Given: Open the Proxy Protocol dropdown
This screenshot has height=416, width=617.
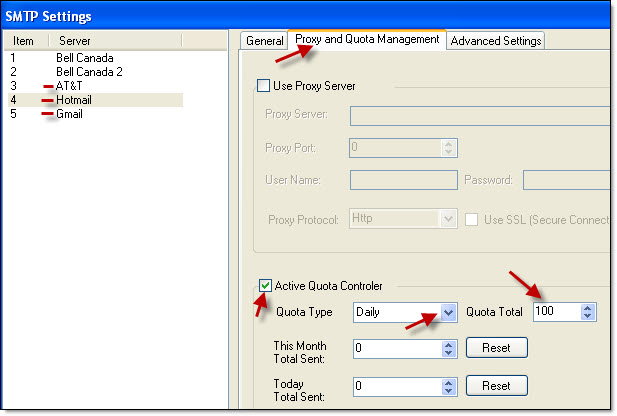Looking at the screenshot, I should click(448, 219).
